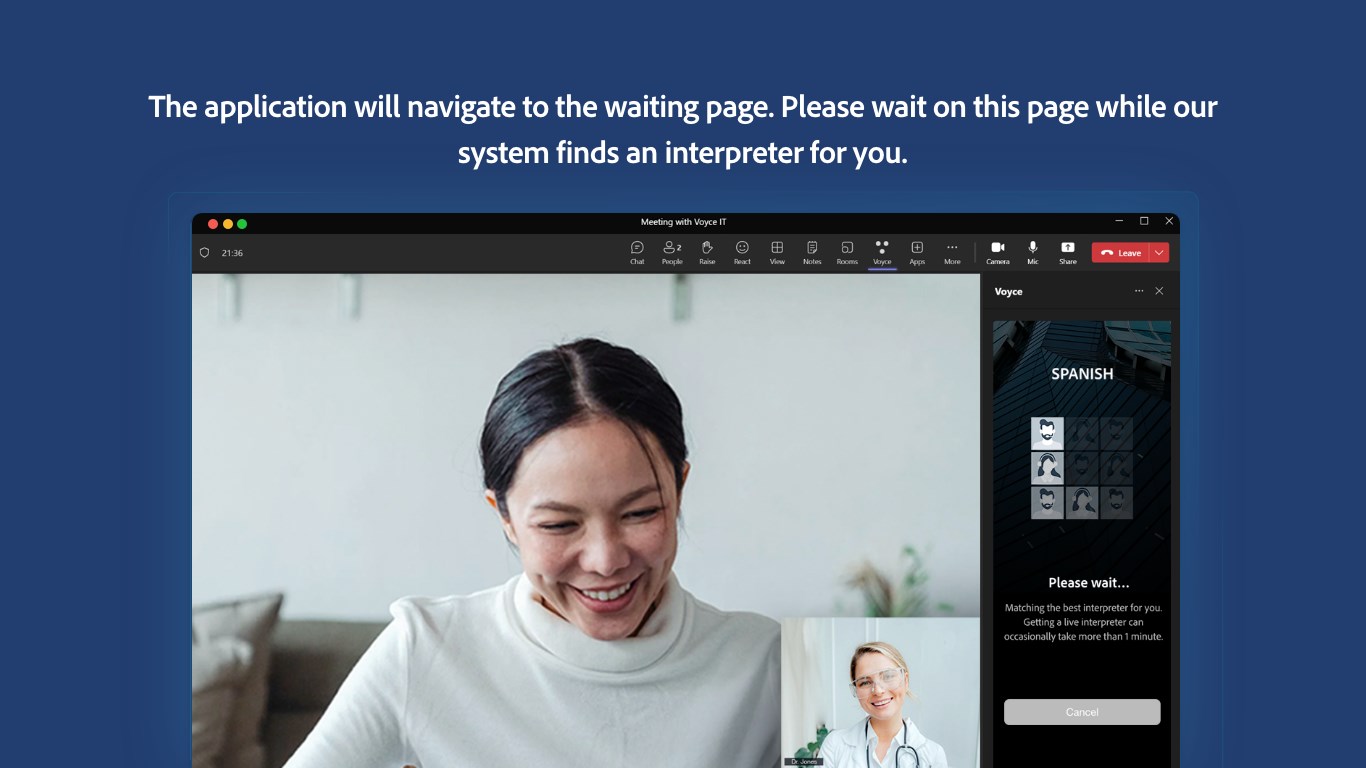Show the People list
1366x768 pixels.
pos(672,252)
